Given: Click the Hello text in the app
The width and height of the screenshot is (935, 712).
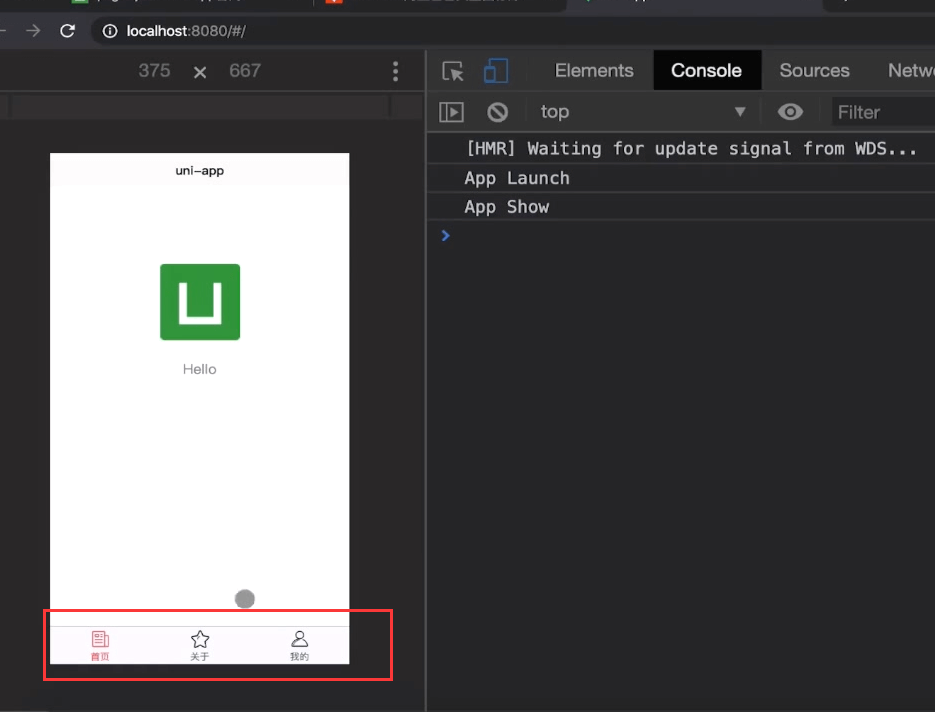Looking at the screenshot, I should (x=200, y=369).
